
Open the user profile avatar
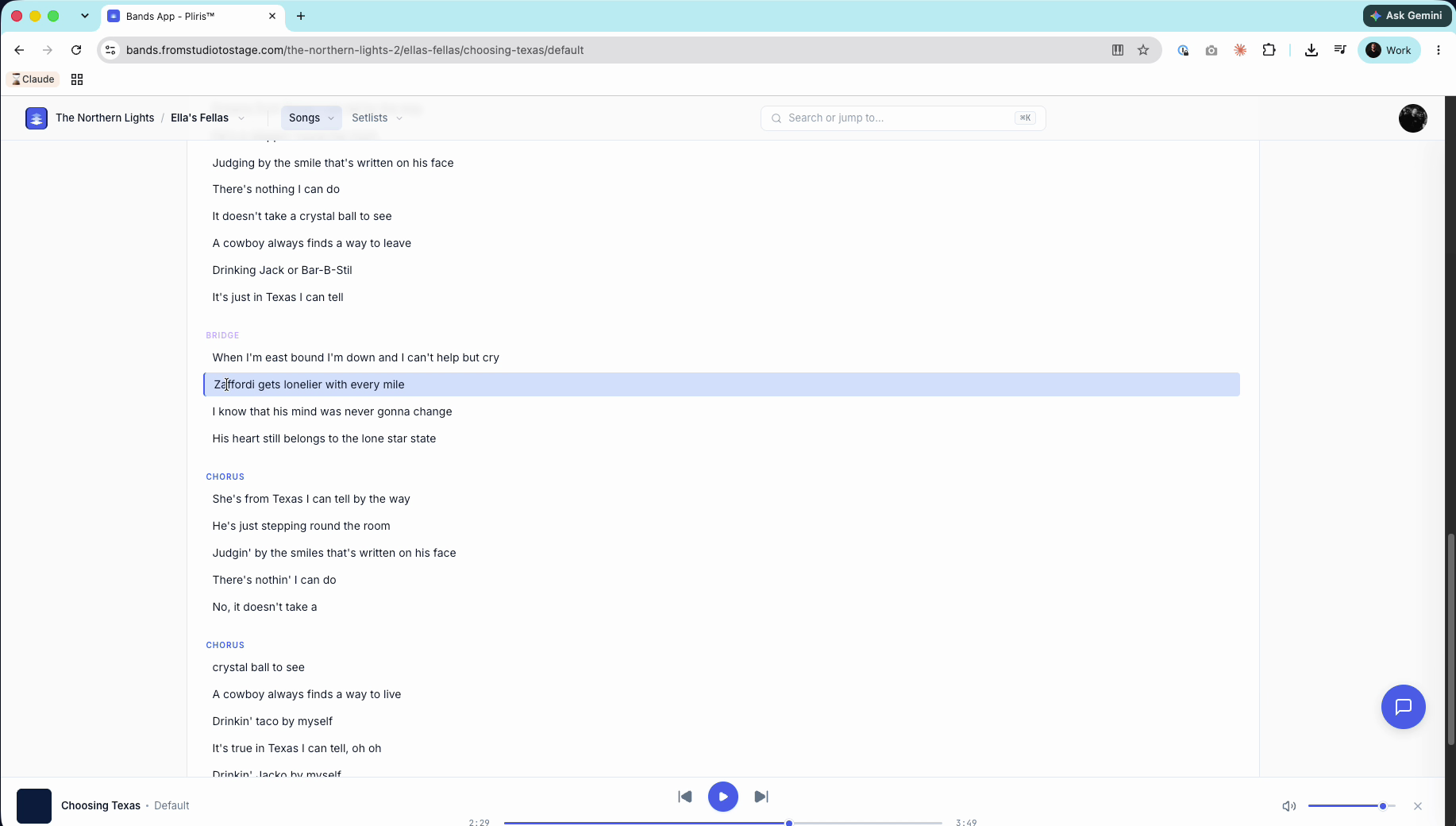(x=1412, y=118)
